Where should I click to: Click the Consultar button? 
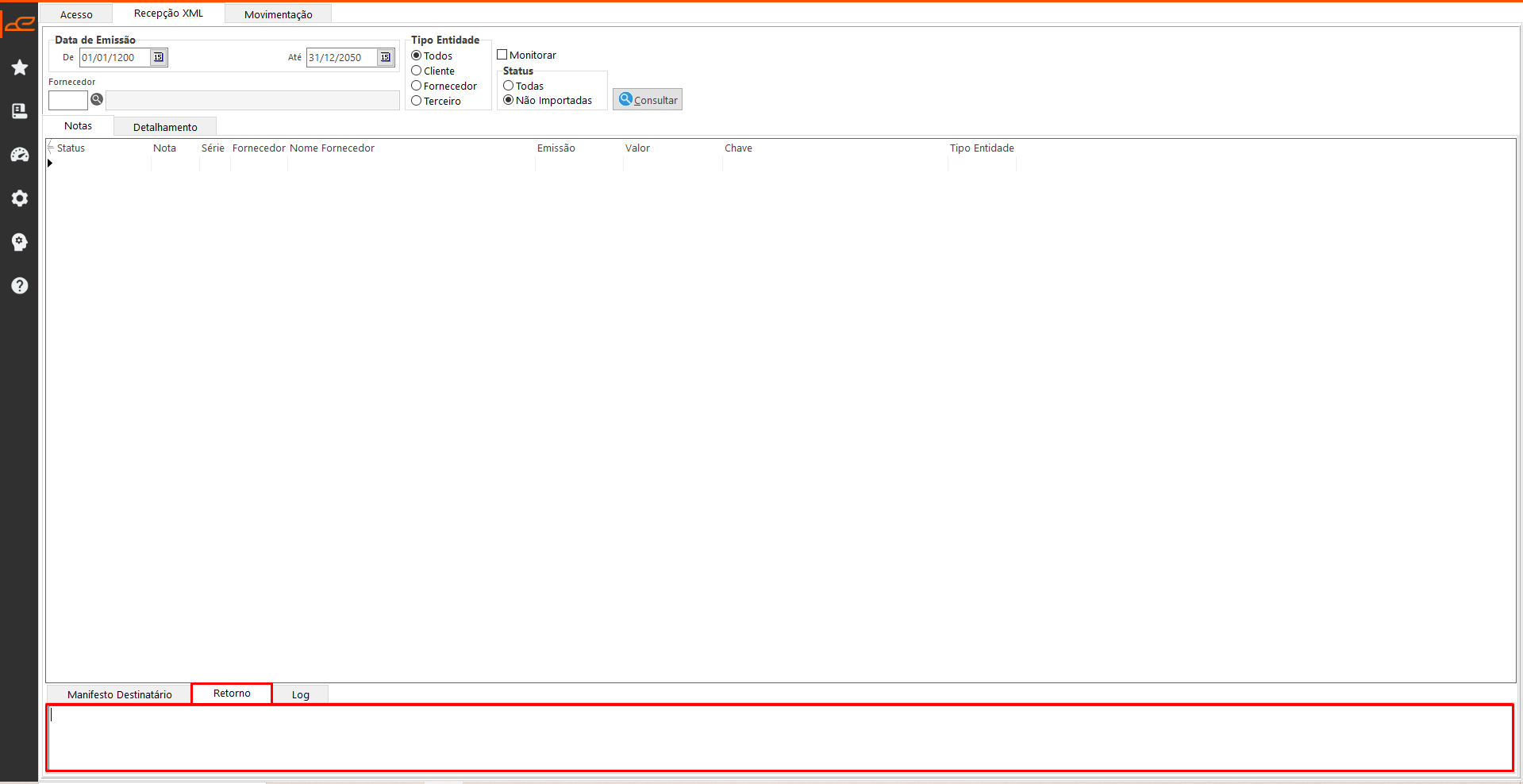[648, 100]
